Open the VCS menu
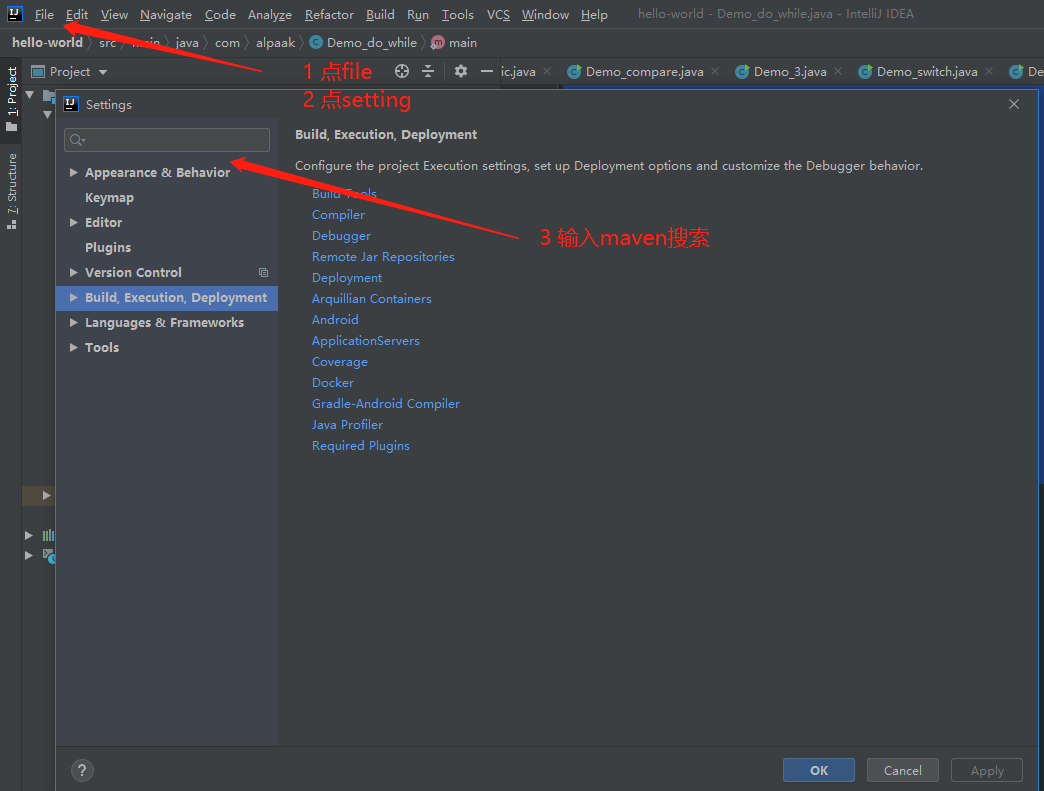Image resolution: width=1044 pixels, height=791 pixels. click(x=498, y=14)
